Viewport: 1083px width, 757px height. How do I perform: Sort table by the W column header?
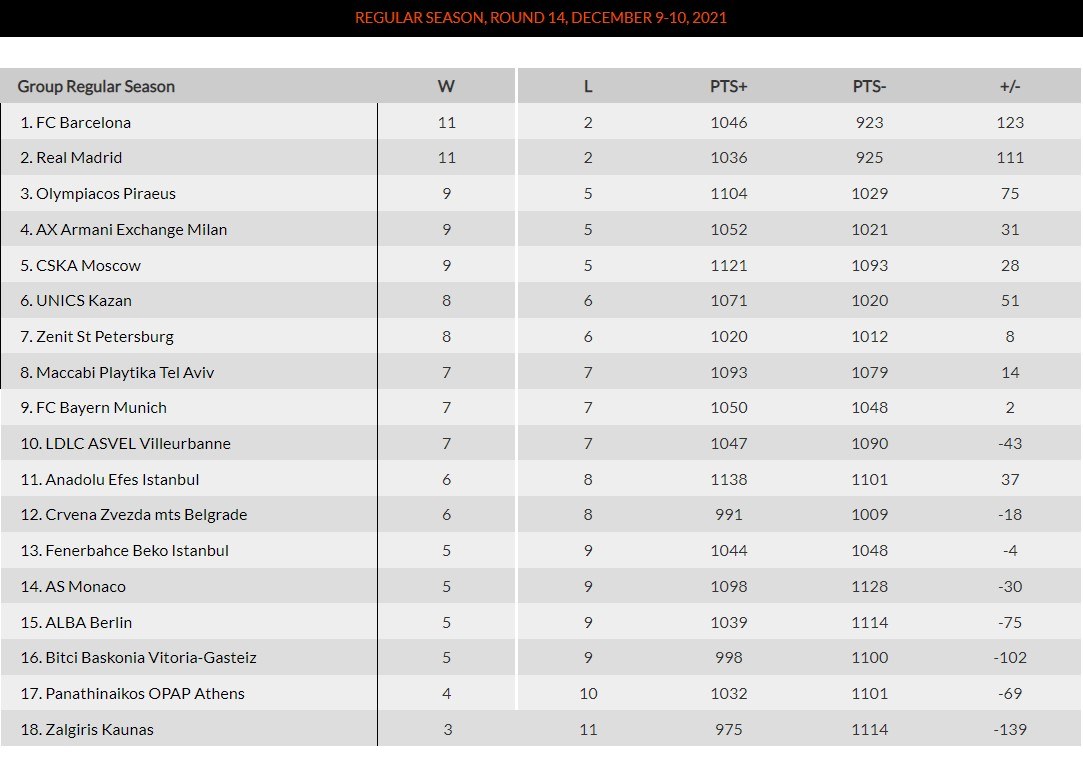tap(446, 86)
